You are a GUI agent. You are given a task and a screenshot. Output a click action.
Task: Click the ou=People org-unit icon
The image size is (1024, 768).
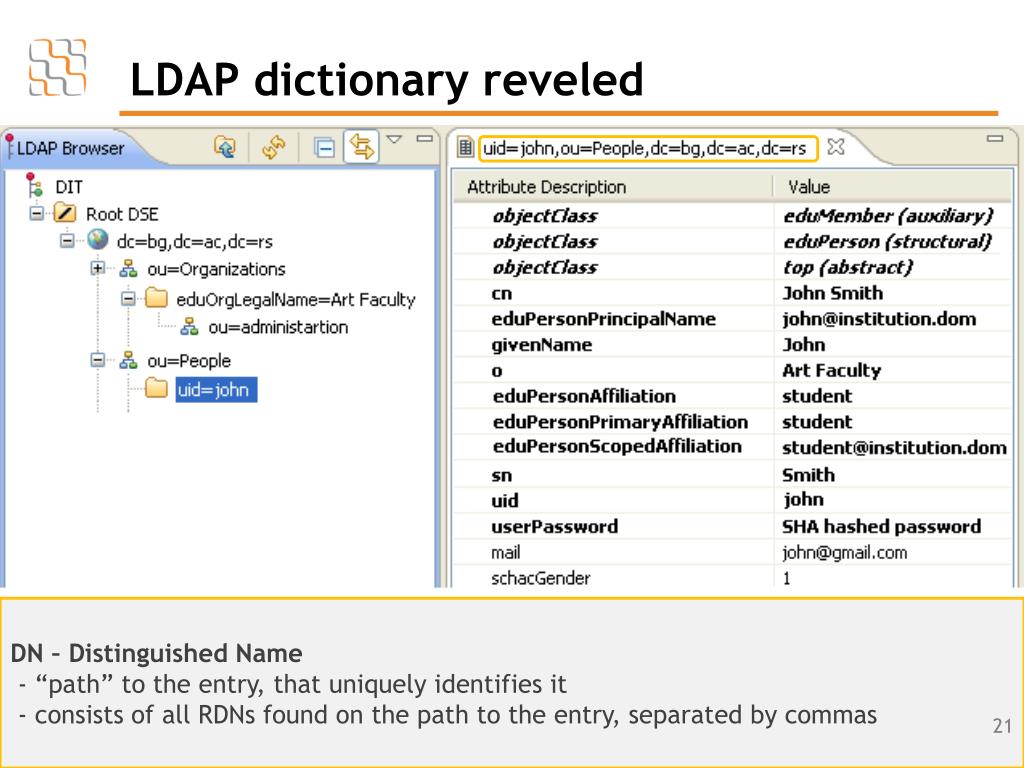pyautogui.click(x=128, y=360)
